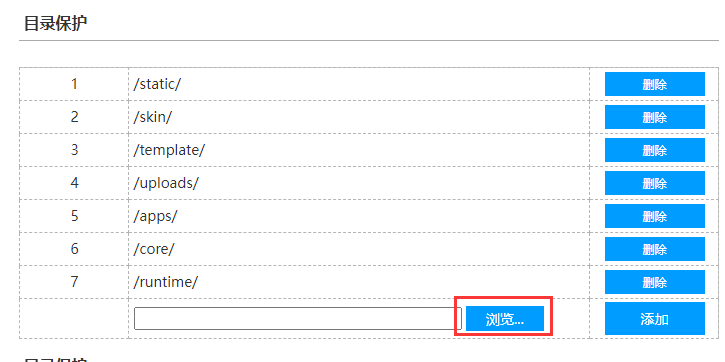
Task: Select the /uploads/ path text
Action: (x=166, y=183)
